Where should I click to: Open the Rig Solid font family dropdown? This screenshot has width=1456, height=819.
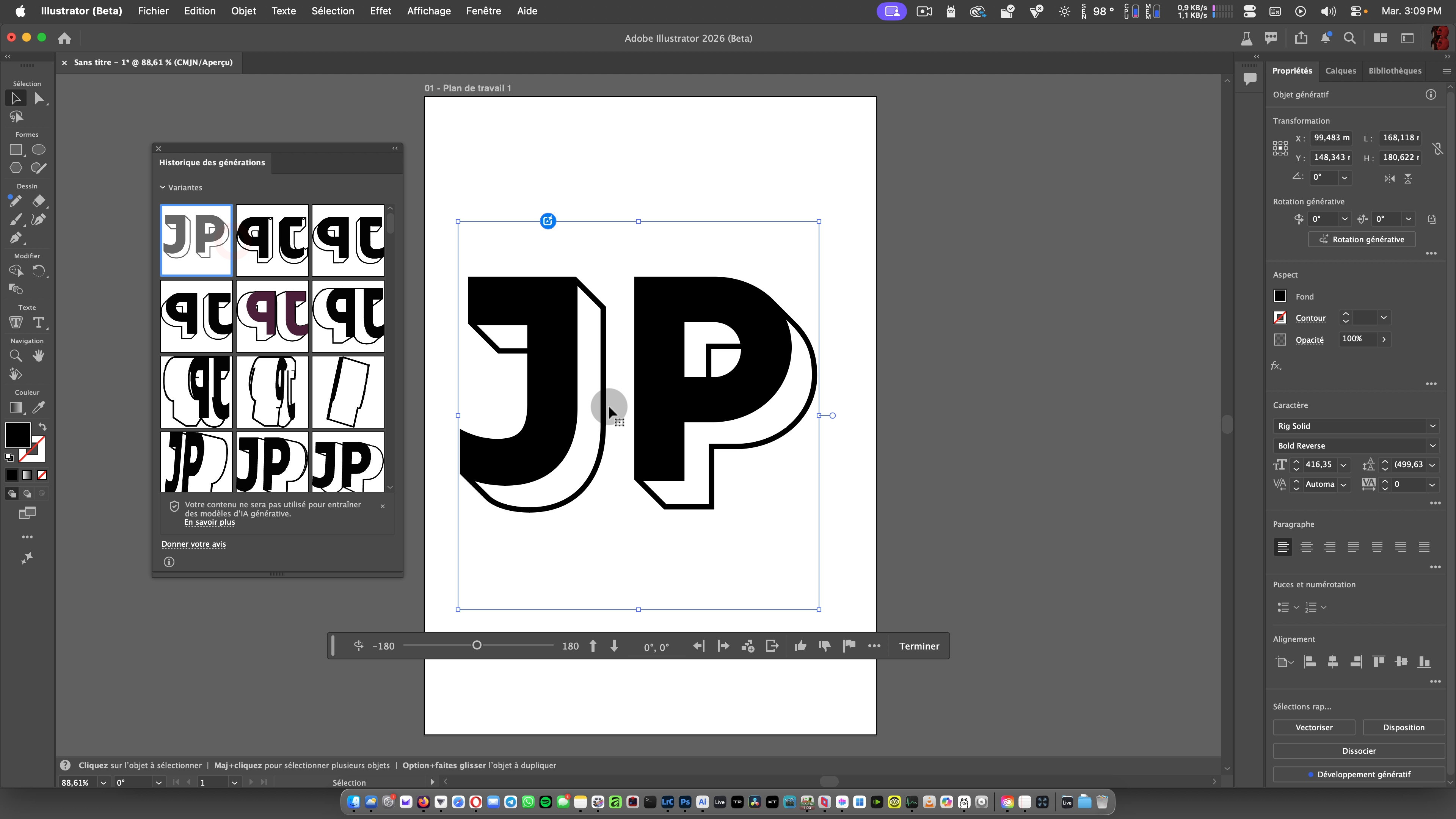point(1432,425)
